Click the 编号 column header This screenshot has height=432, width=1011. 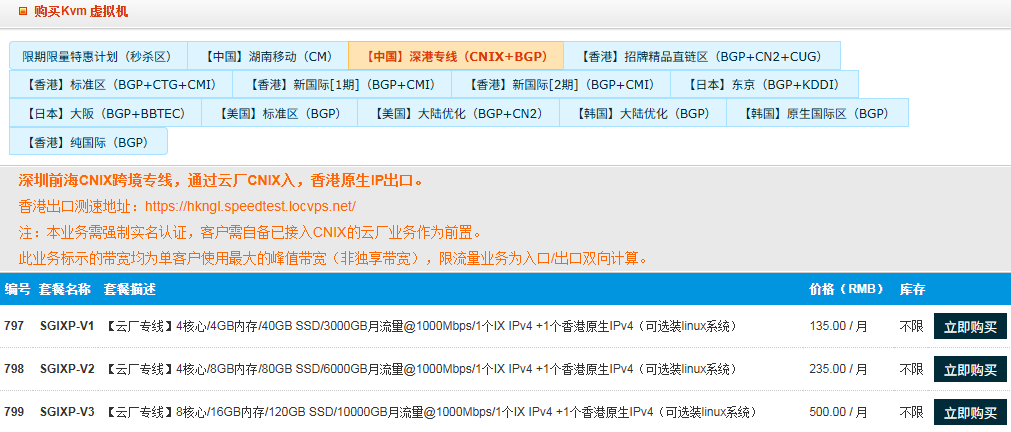click(x=17, y=290)
